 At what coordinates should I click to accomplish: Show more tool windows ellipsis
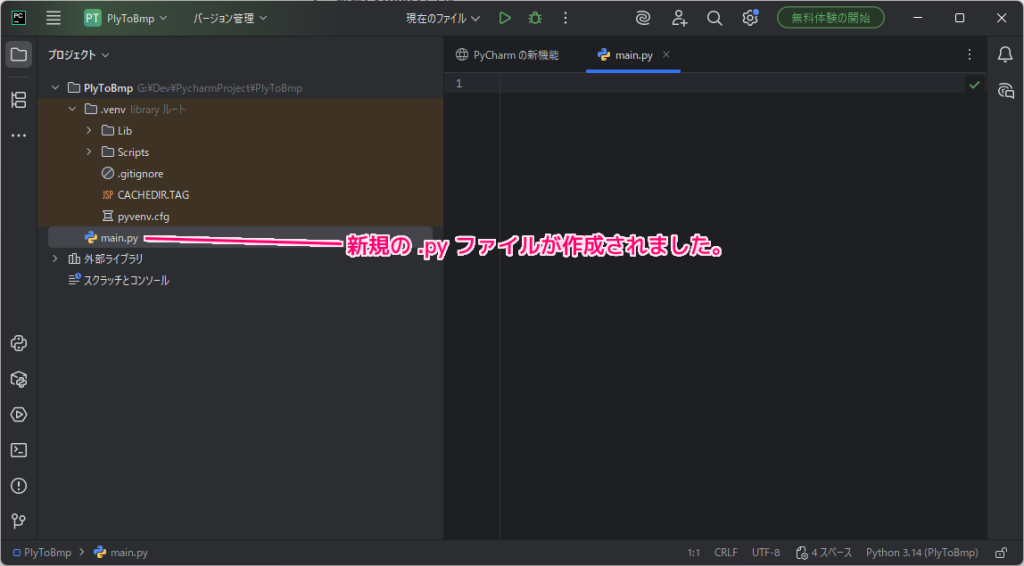19,136
